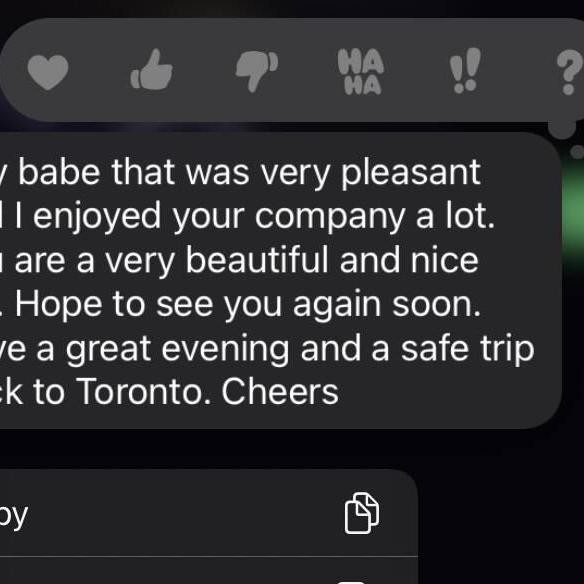This screenshot has width=584, height=584.
Task: Tap the text Hope to see you again soon
Action: (248, 305)
